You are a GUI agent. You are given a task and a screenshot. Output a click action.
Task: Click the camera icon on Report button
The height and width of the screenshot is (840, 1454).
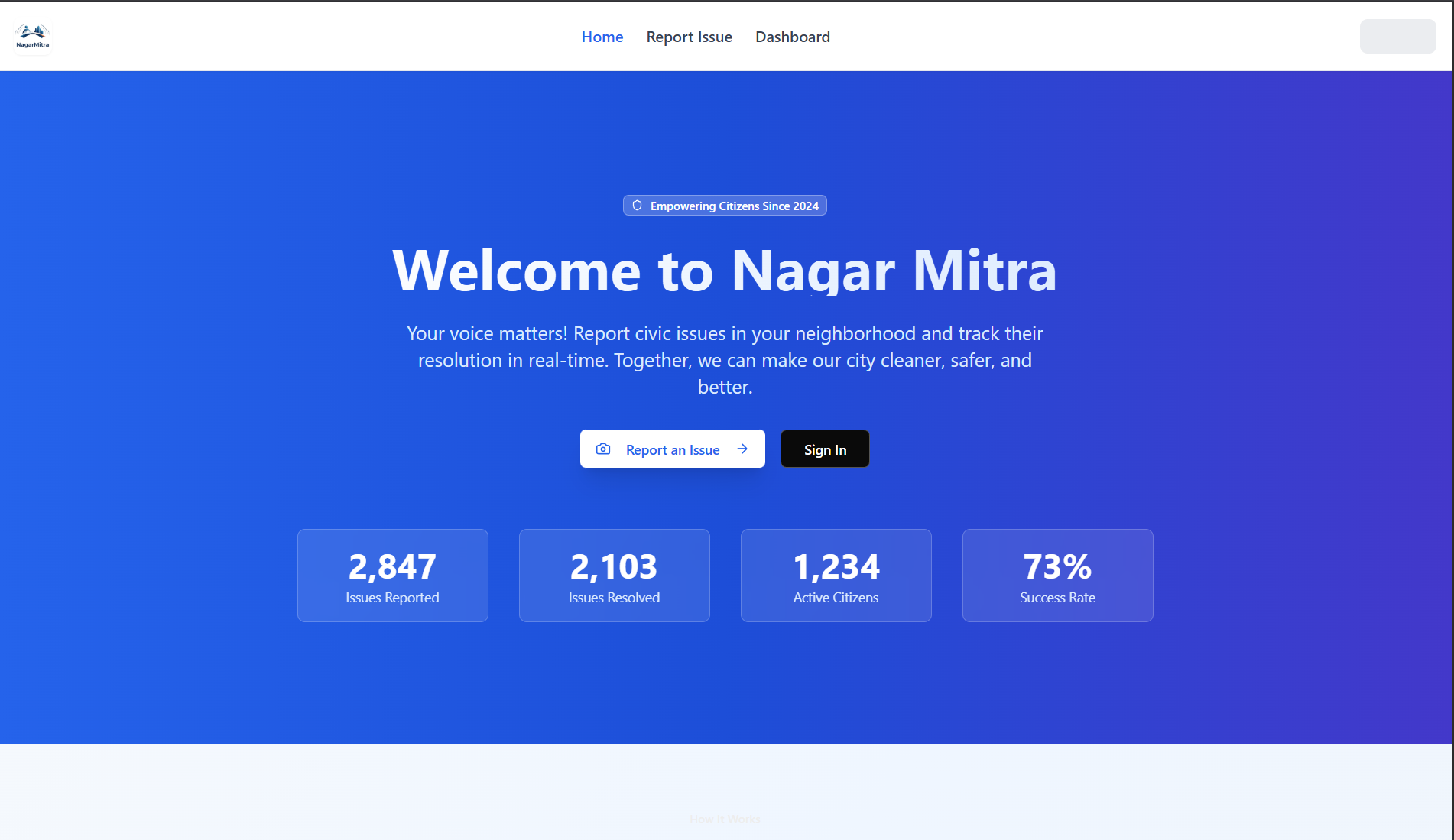coord(603,449)
